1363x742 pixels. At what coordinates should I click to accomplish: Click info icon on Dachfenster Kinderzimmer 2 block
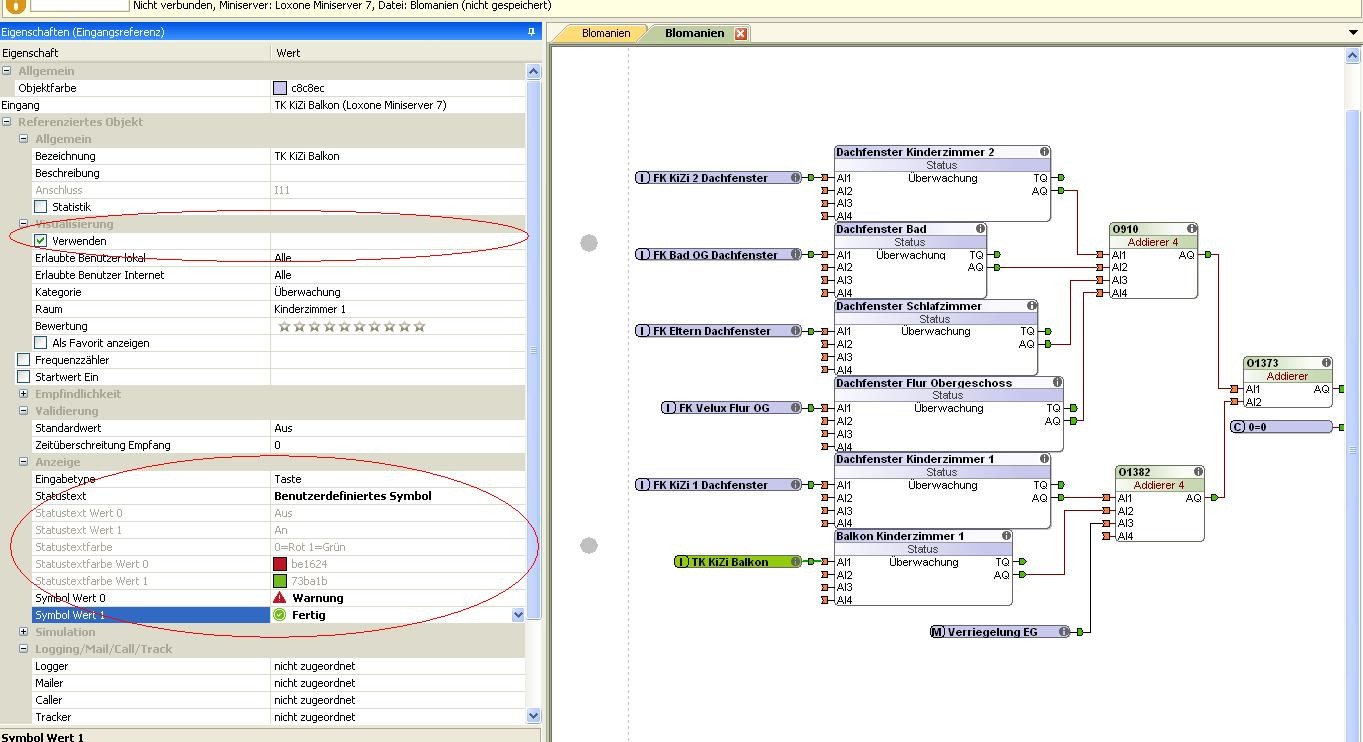1044,152
